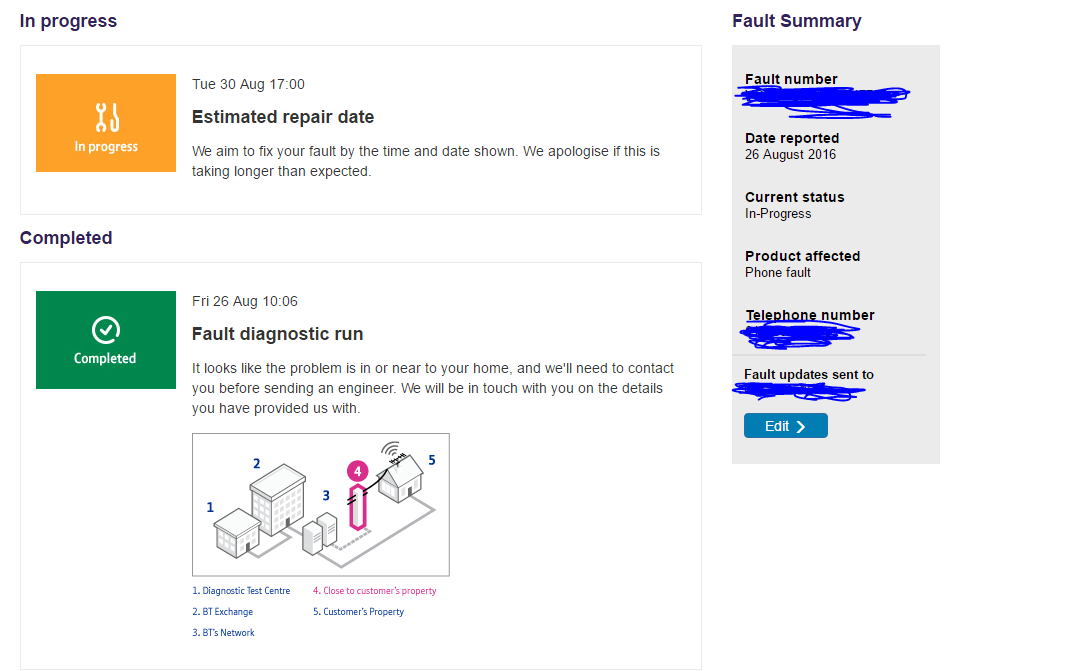This screenshot has height=671, width=1066.
Task: Click the 'Fault diagnostic run' heading
Action: point(277,334)
